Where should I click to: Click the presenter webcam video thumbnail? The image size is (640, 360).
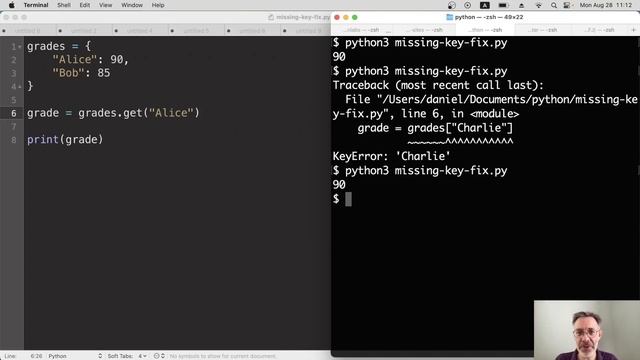pyautogui.click(x=587, y=330)
